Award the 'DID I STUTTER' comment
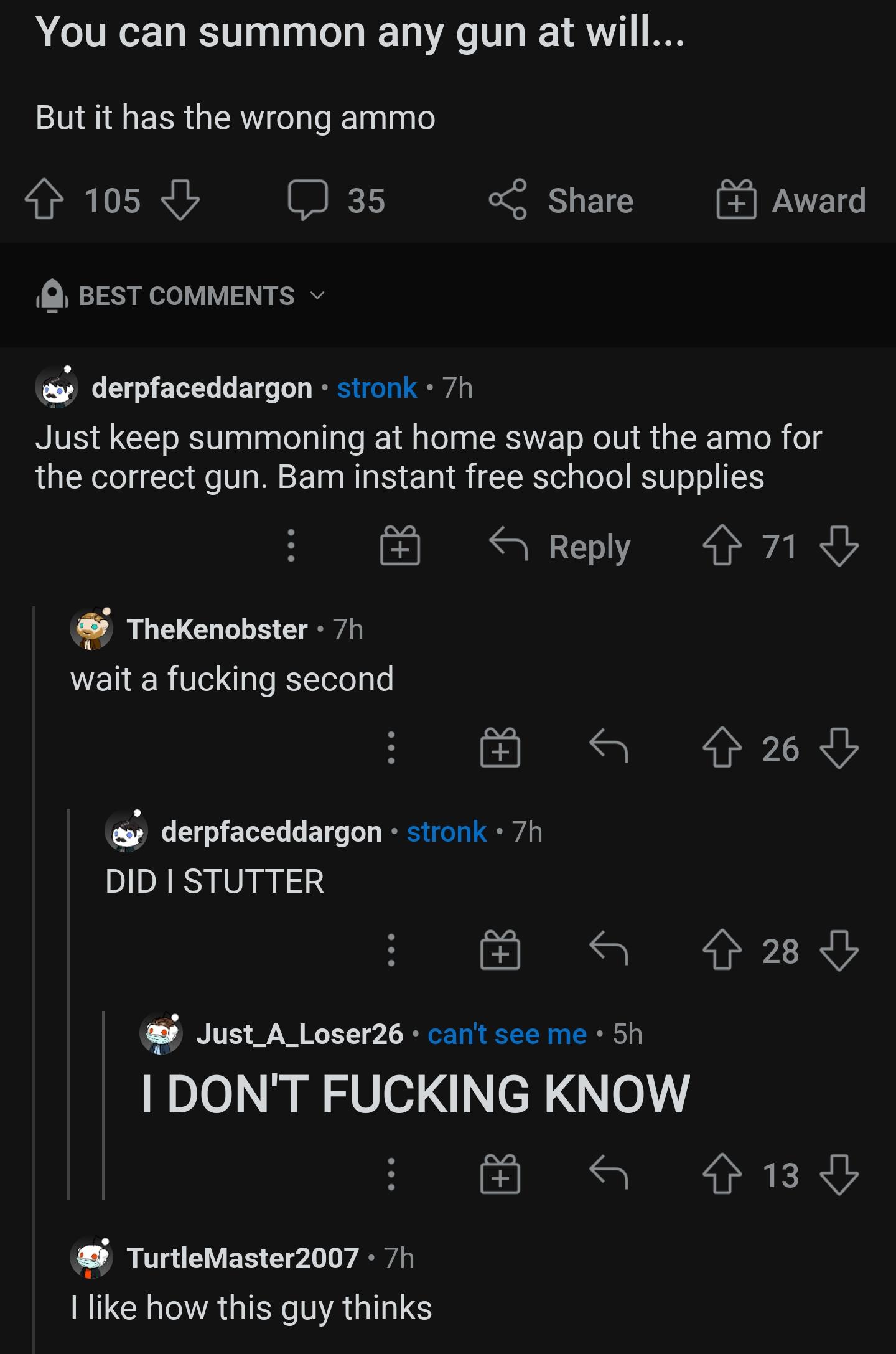The width and height of the screenshot is (896, 1354). (x=500, y=950)
